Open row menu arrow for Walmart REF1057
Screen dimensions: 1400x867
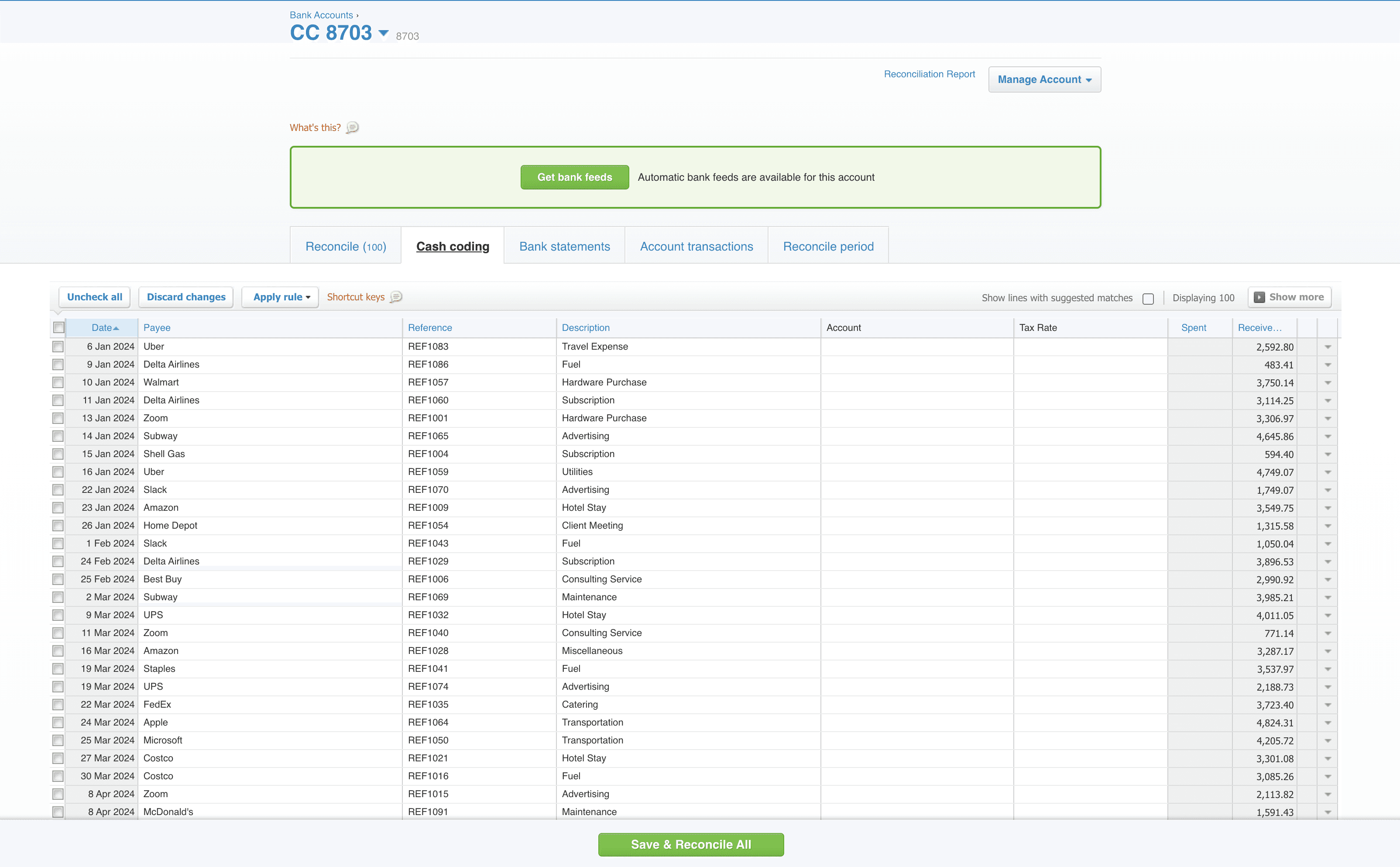[1327, 382]
